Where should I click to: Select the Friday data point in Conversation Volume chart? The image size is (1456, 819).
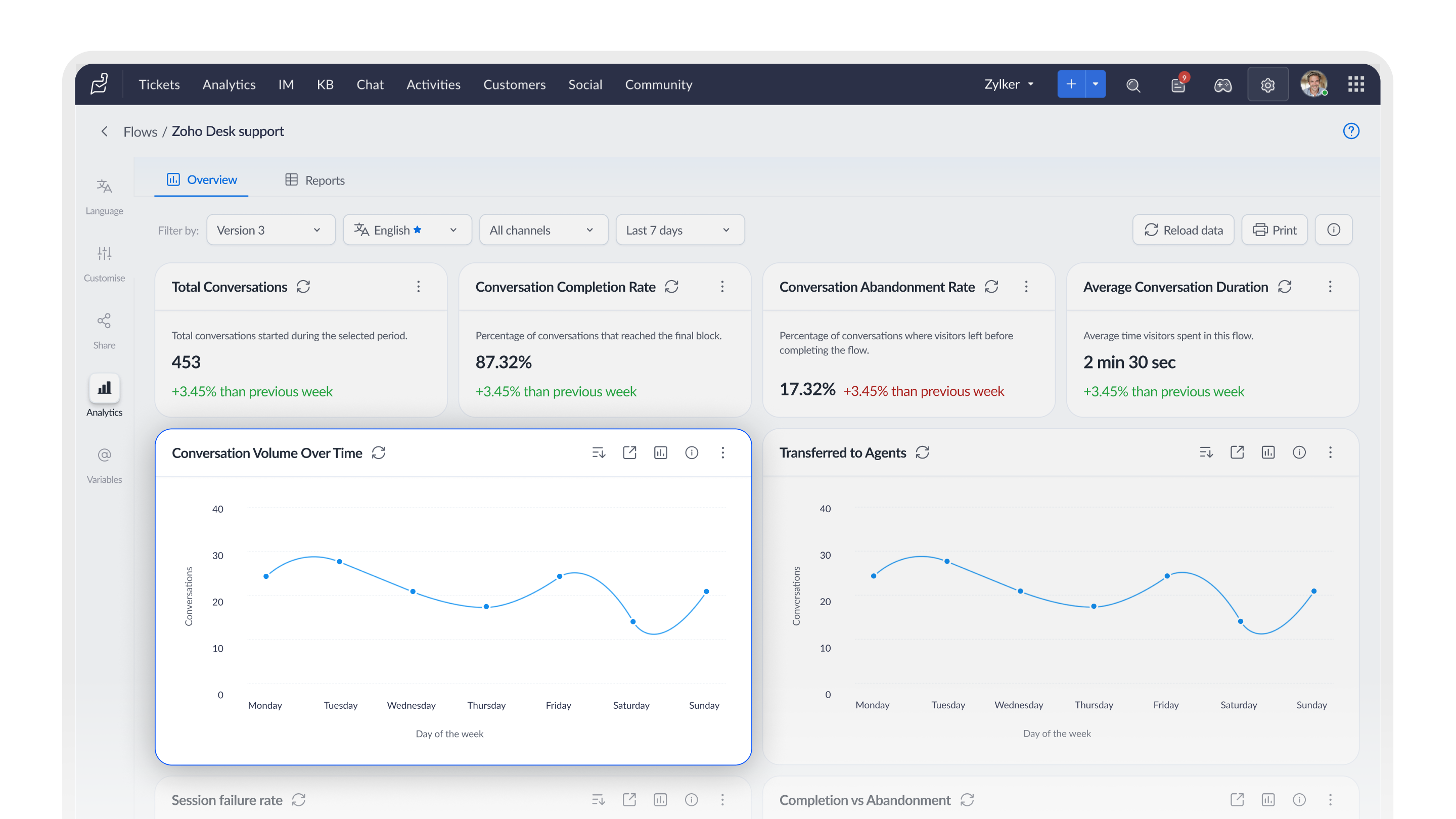559,576
